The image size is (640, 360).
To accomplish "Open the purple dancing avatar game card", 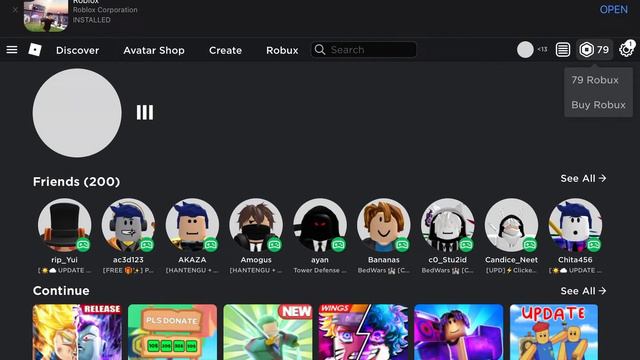I will (458, 332).
